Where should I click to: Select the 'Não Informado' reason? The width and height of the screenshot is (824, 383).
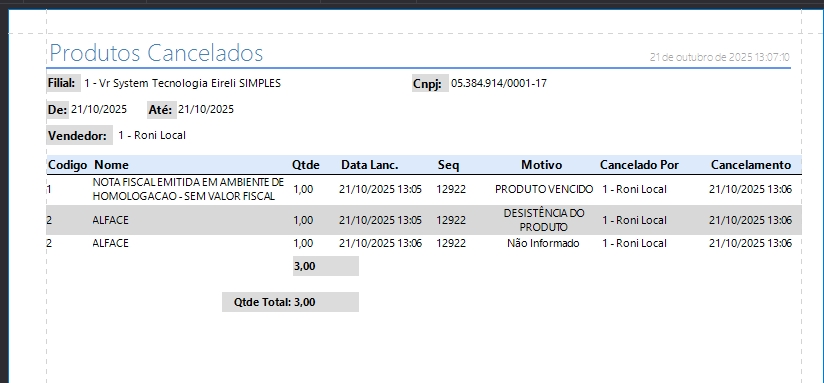pyautogui.click(x=543, y=243)
